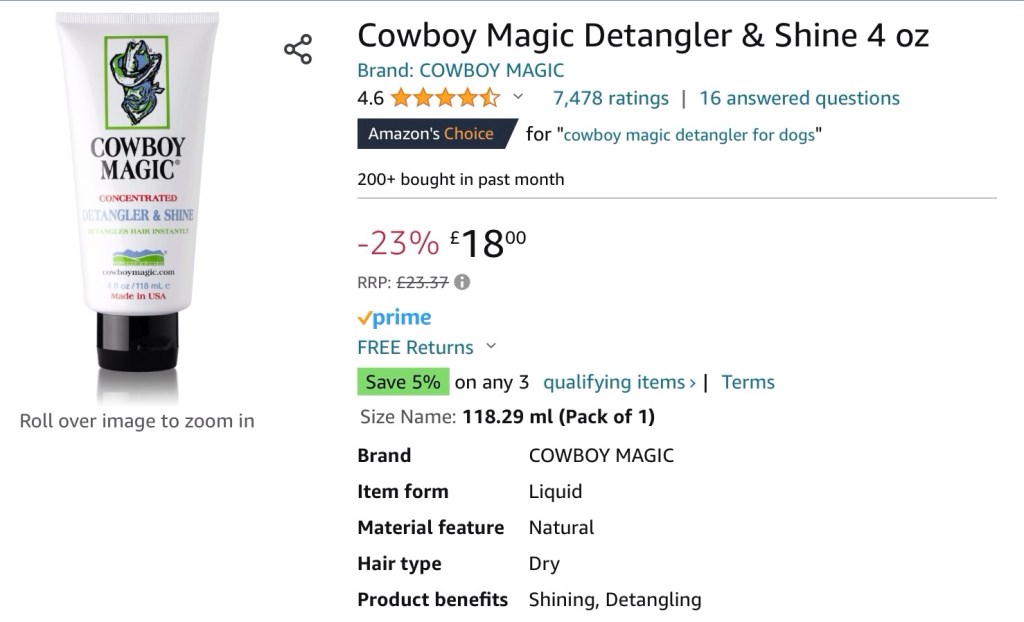The height and width of the screenshot is (622, 1024).
Task: Click the share icon beside product image
Action: point(298,49)
